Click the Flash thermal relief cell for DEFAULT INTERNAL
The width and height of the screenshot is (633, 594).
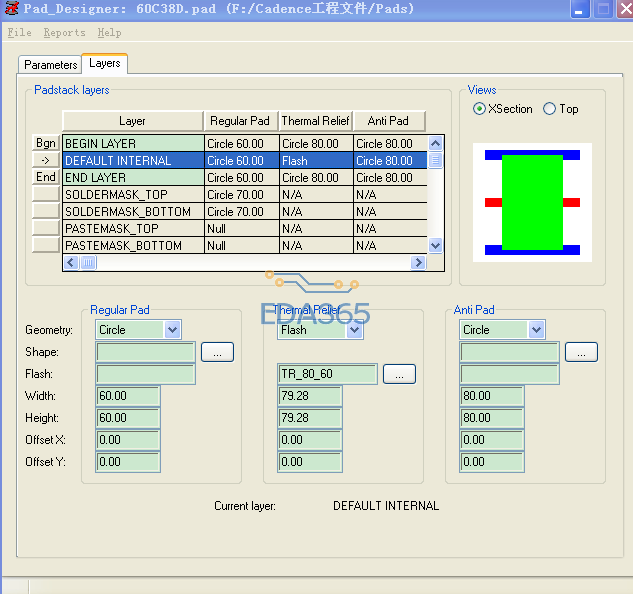pos(316,160)
